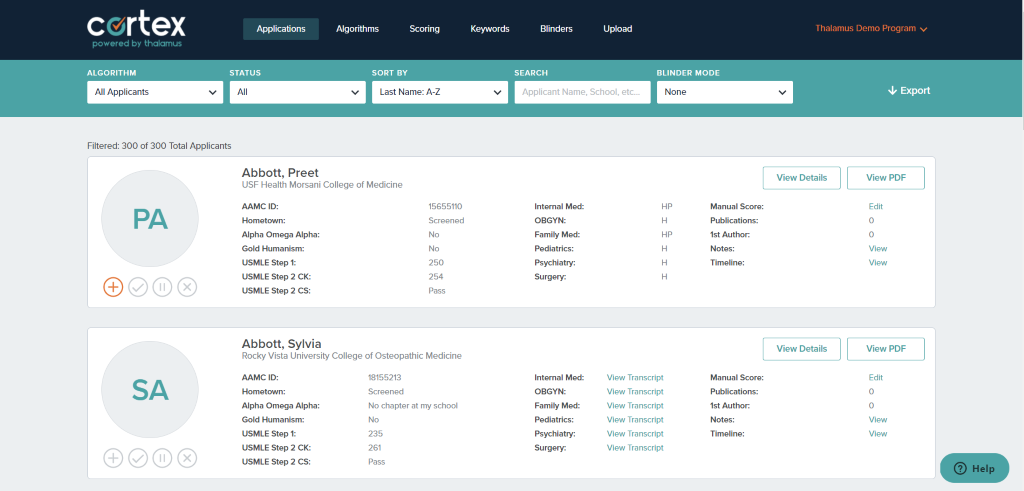The image size is (1024, 491).
Task: Click the name Abbott, Sylvia
Action: point(281,344)
